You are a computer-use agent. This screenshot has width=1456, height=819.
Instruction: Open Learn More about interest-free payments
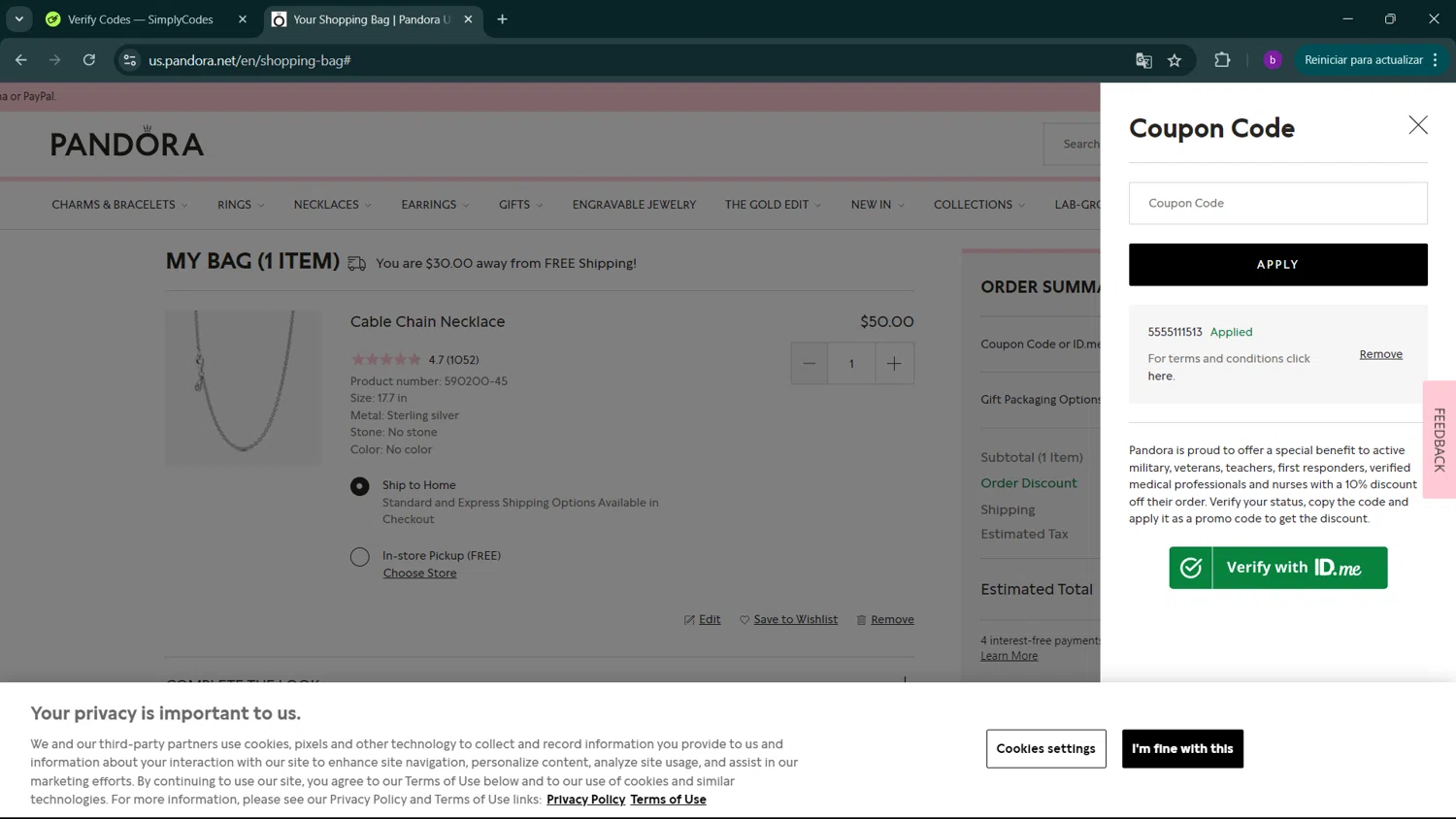(x=1009, y=657)
